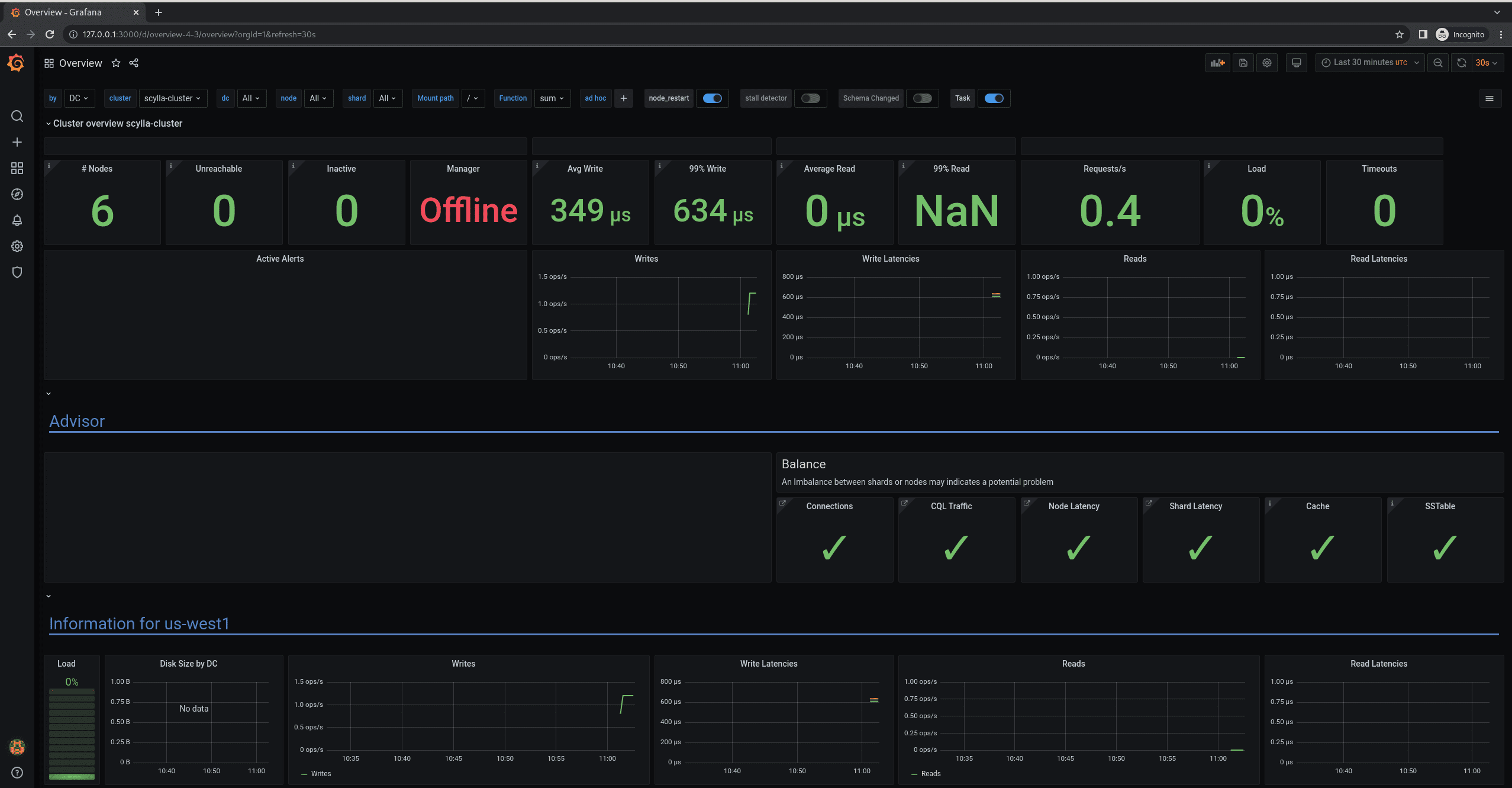Image resolution: width=1512 pixels, height=788 pixels.
Task: Open the Explore compass icon
Action: pyautogui.click(x=17, y=194)
